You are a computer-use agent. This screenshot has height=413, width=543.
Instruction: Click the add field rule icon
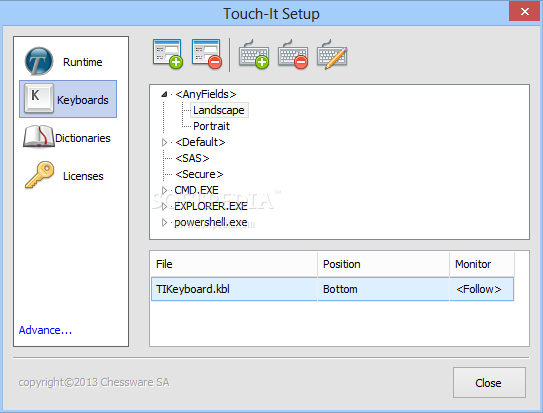pyautogui.click(x=168, y=54)
